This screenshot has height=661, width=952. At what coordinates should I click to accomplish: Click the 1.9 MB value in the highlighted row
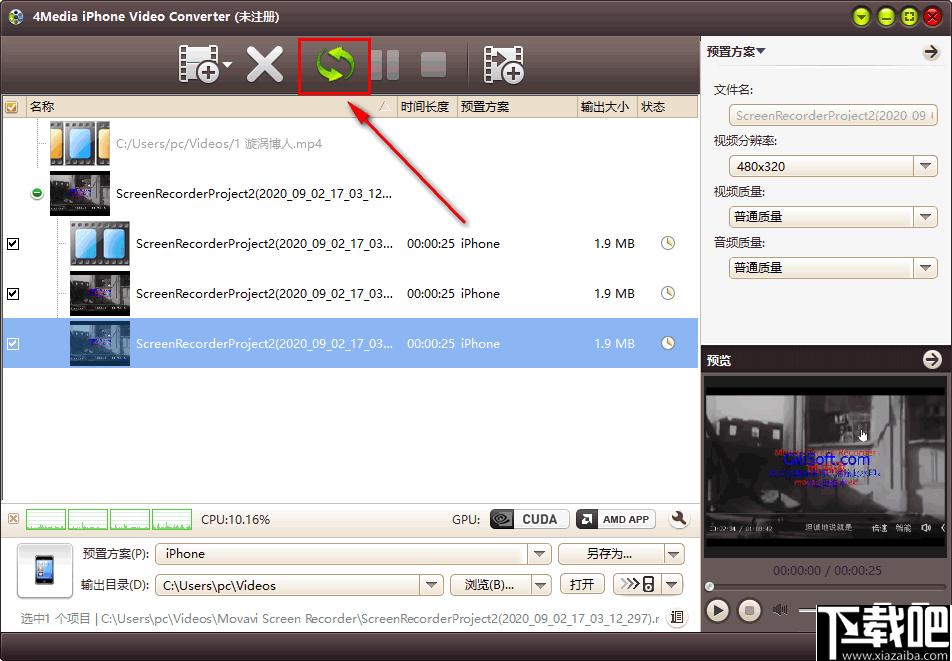(614, 344)
